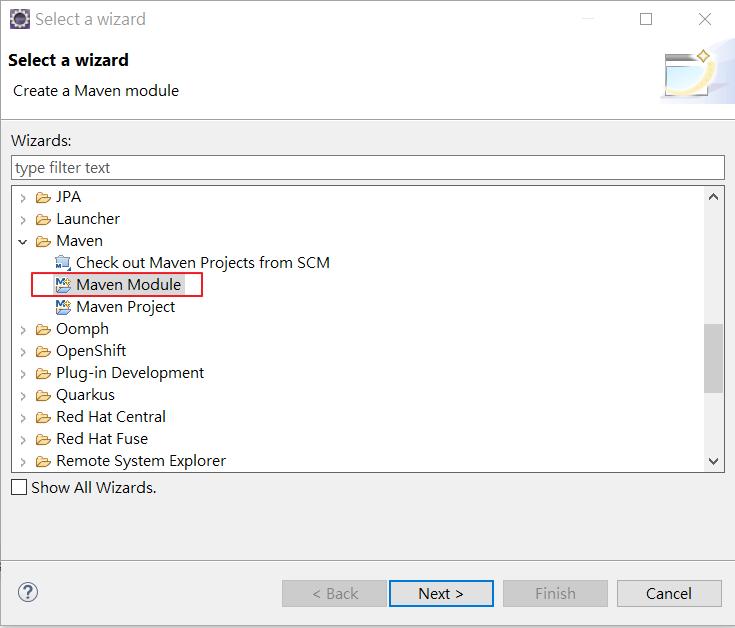This screenshot has width=735, height=628.
Task: Click the scroll down arrow in wizard list
Action: (713, 461)
